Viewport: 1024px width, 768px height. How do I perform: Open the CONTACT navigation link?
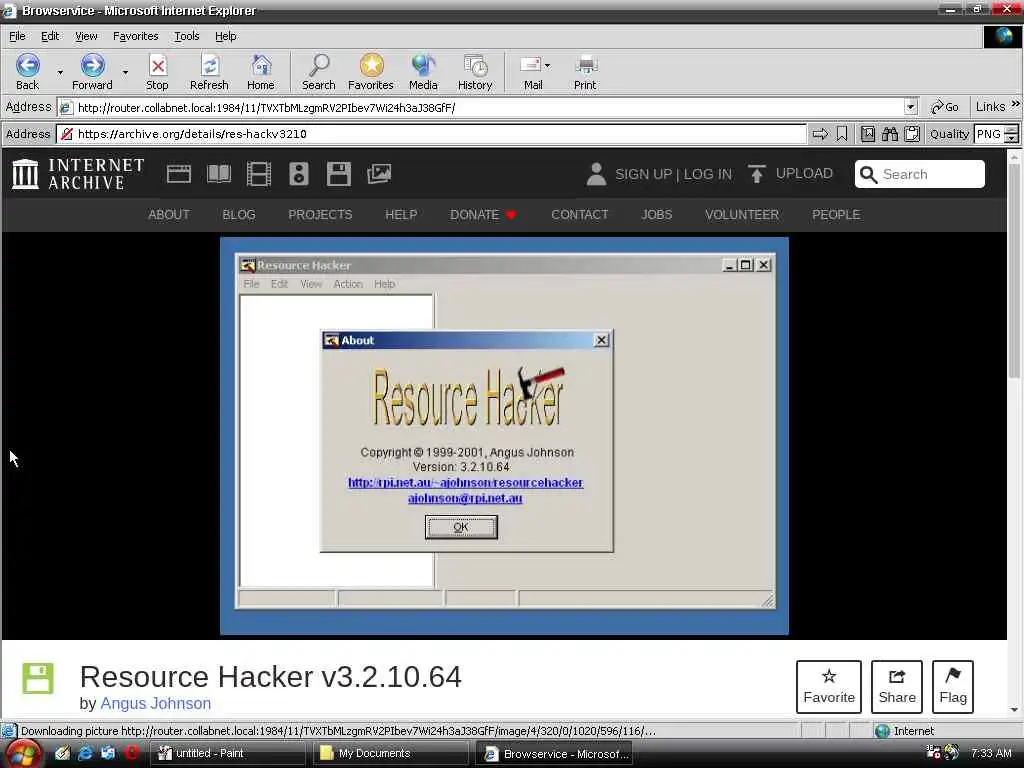[579, 215]
